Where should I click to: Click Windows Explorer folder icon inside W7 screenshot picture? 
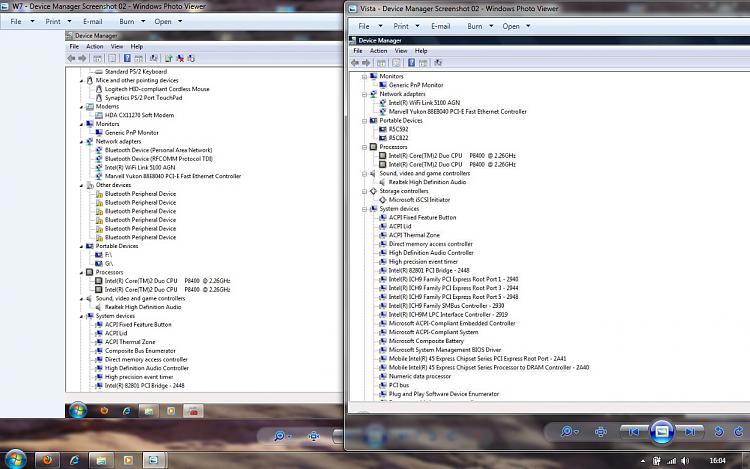pyautogui.click(x=149, y=411)
